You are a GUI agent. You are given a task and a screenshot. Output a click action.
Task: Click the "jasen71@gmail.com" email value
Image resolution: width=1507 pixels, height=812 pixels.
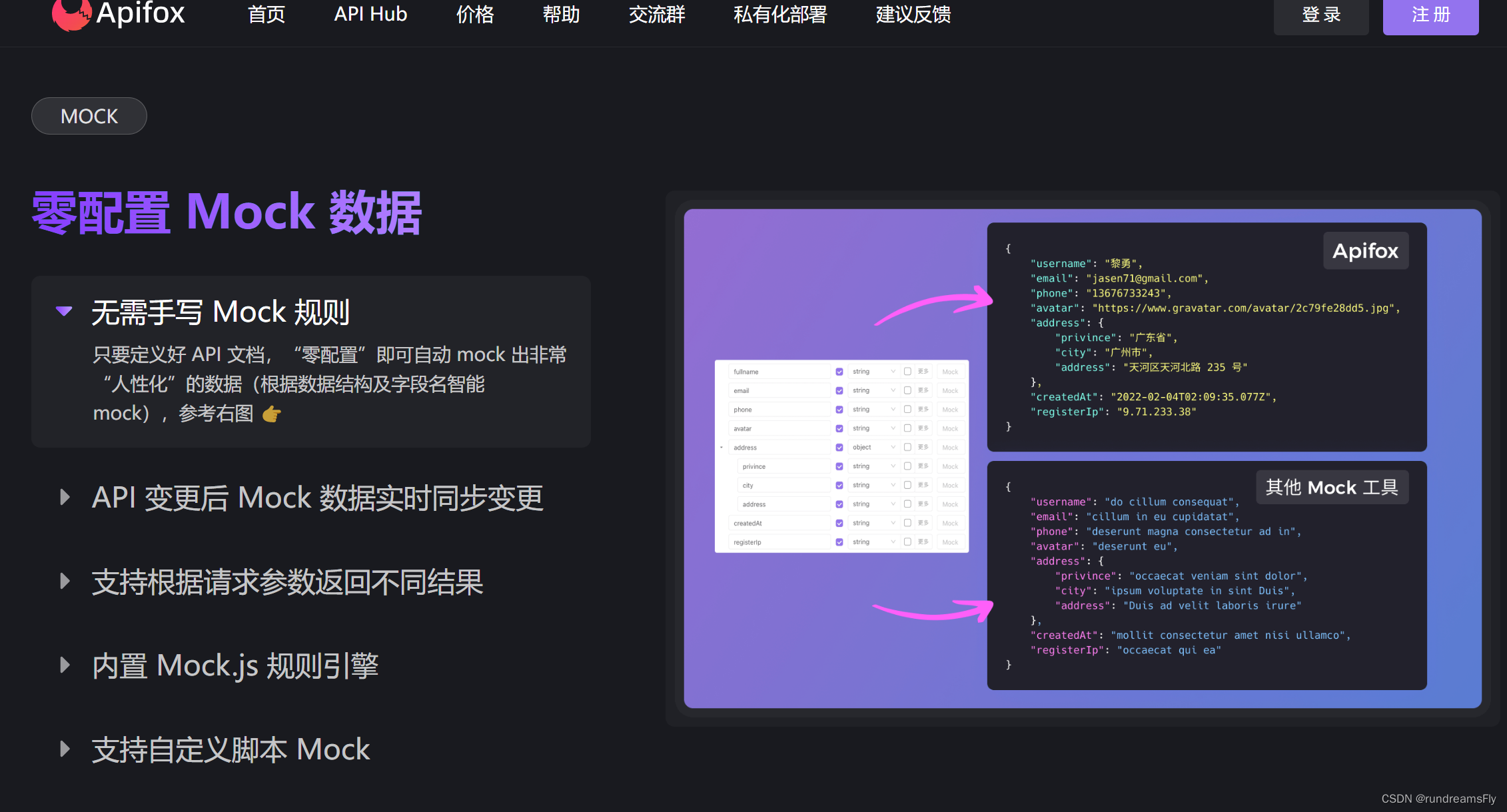pyautogui.click(x=1144, y=278)
